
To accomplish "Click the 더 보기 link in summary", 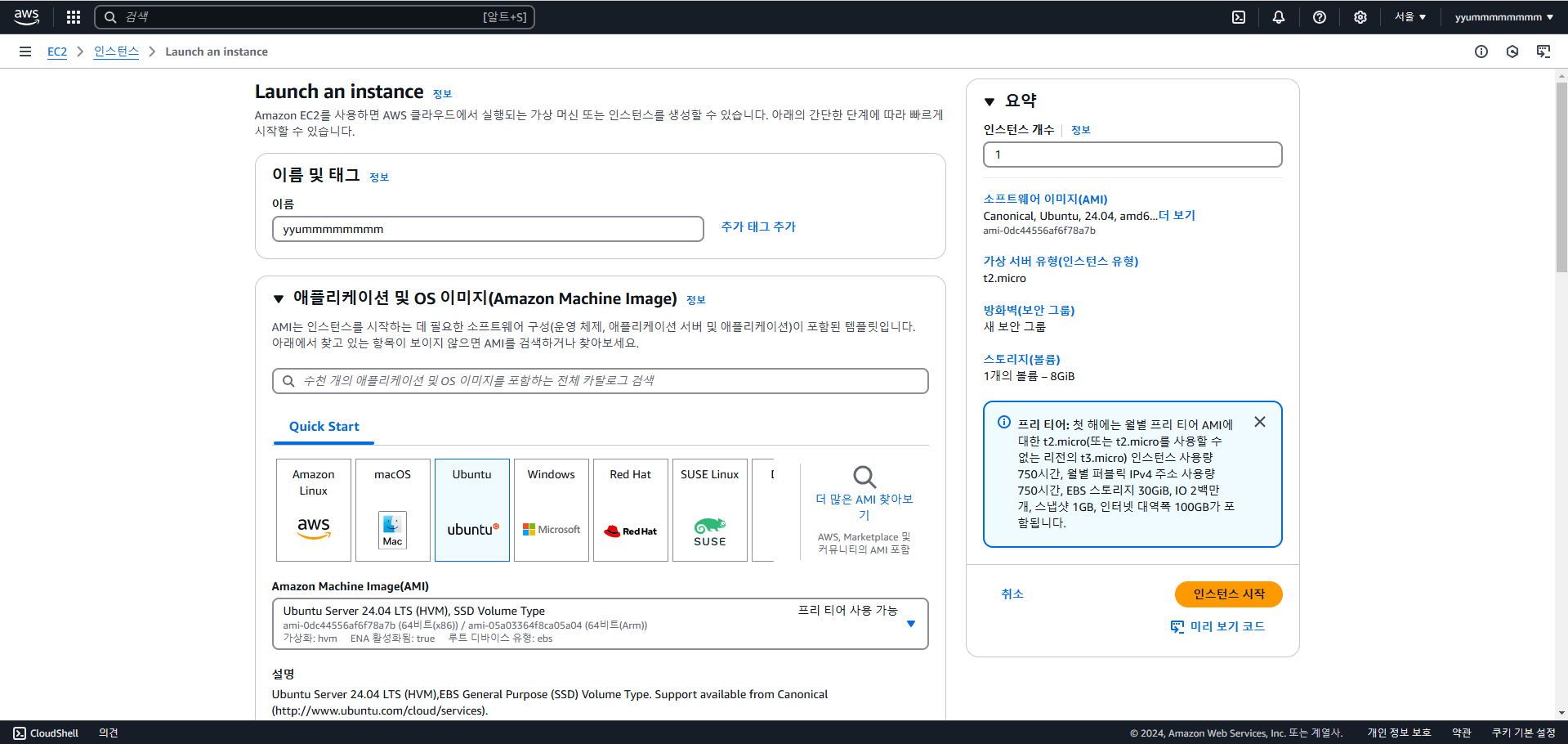I will tap(1177, 216).
